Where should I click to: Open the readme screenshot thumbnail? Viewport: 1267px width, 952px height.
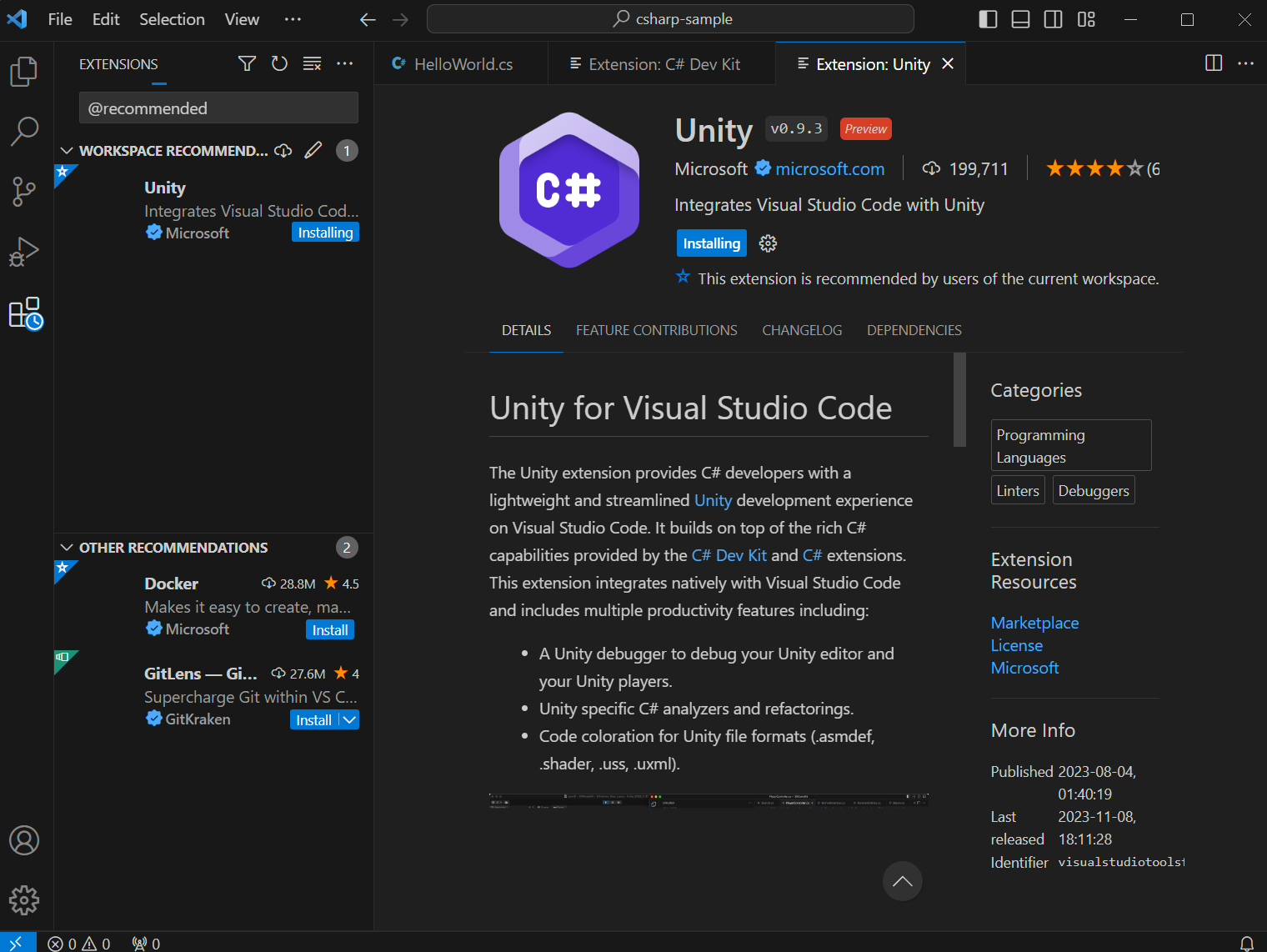pyautogui.click(x=709, y=800)
